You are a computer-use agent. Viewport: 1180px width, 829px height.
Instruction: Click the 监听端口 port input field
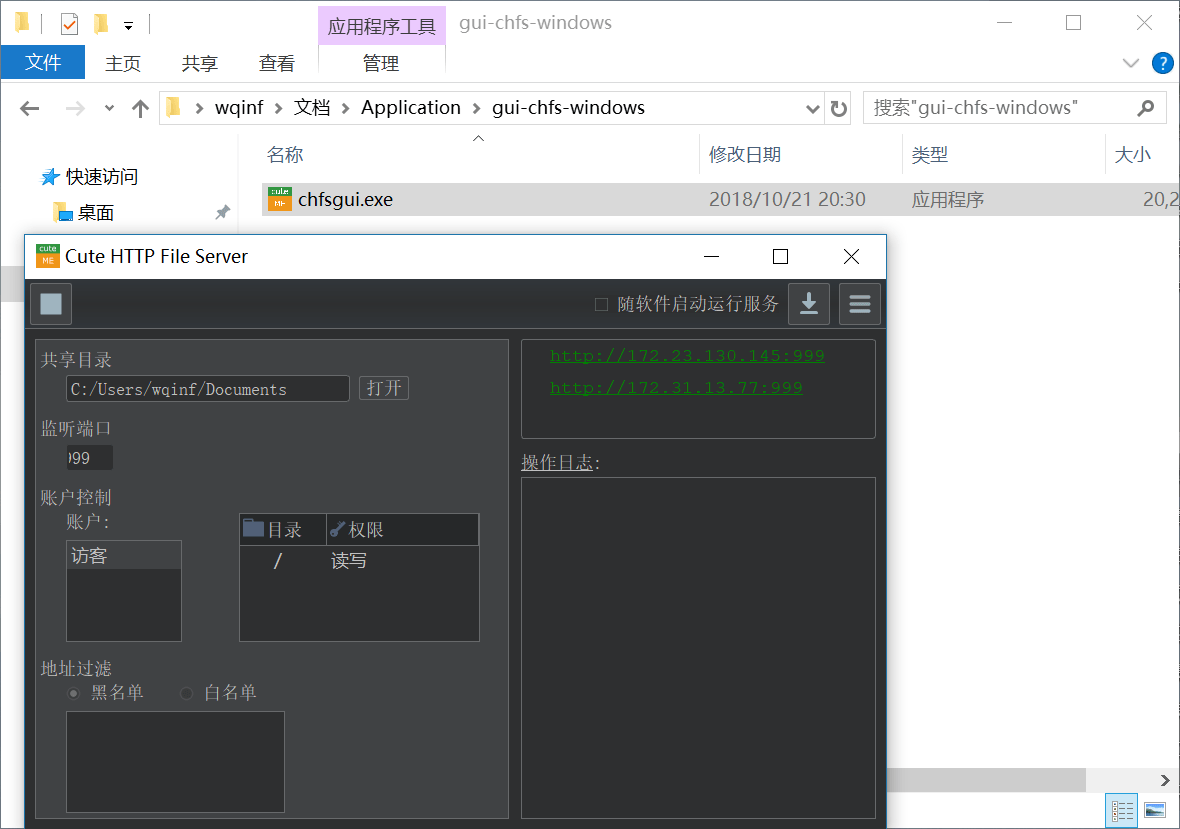point(89,458)
